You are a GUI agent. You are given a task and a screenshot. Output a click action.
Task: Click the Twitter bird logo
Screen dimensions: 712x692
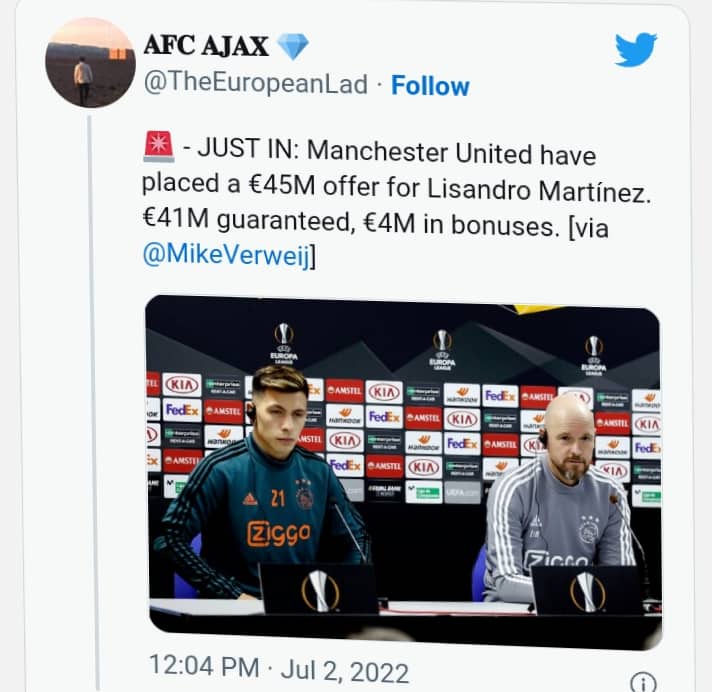click(636, 49)
